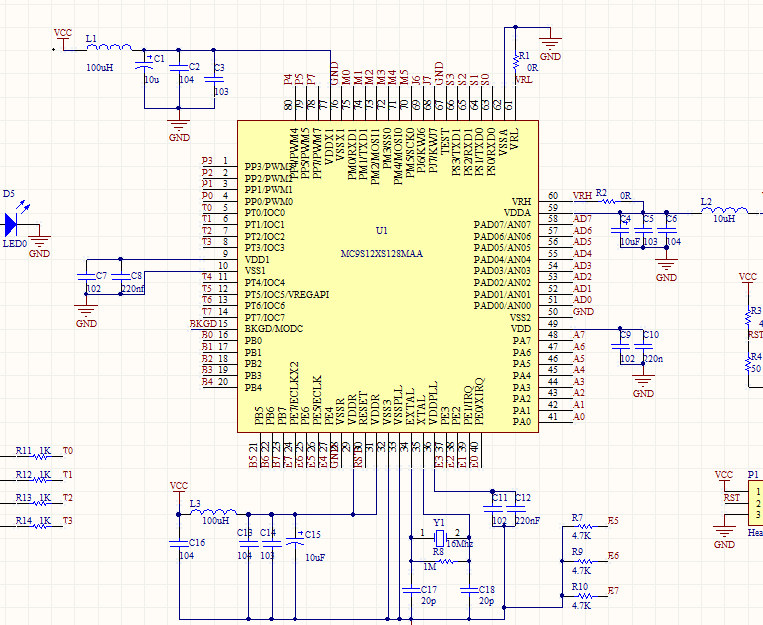Screen dimensions: 763x625
Task: Select the VCC power port above L3
Action: point(179,492)
